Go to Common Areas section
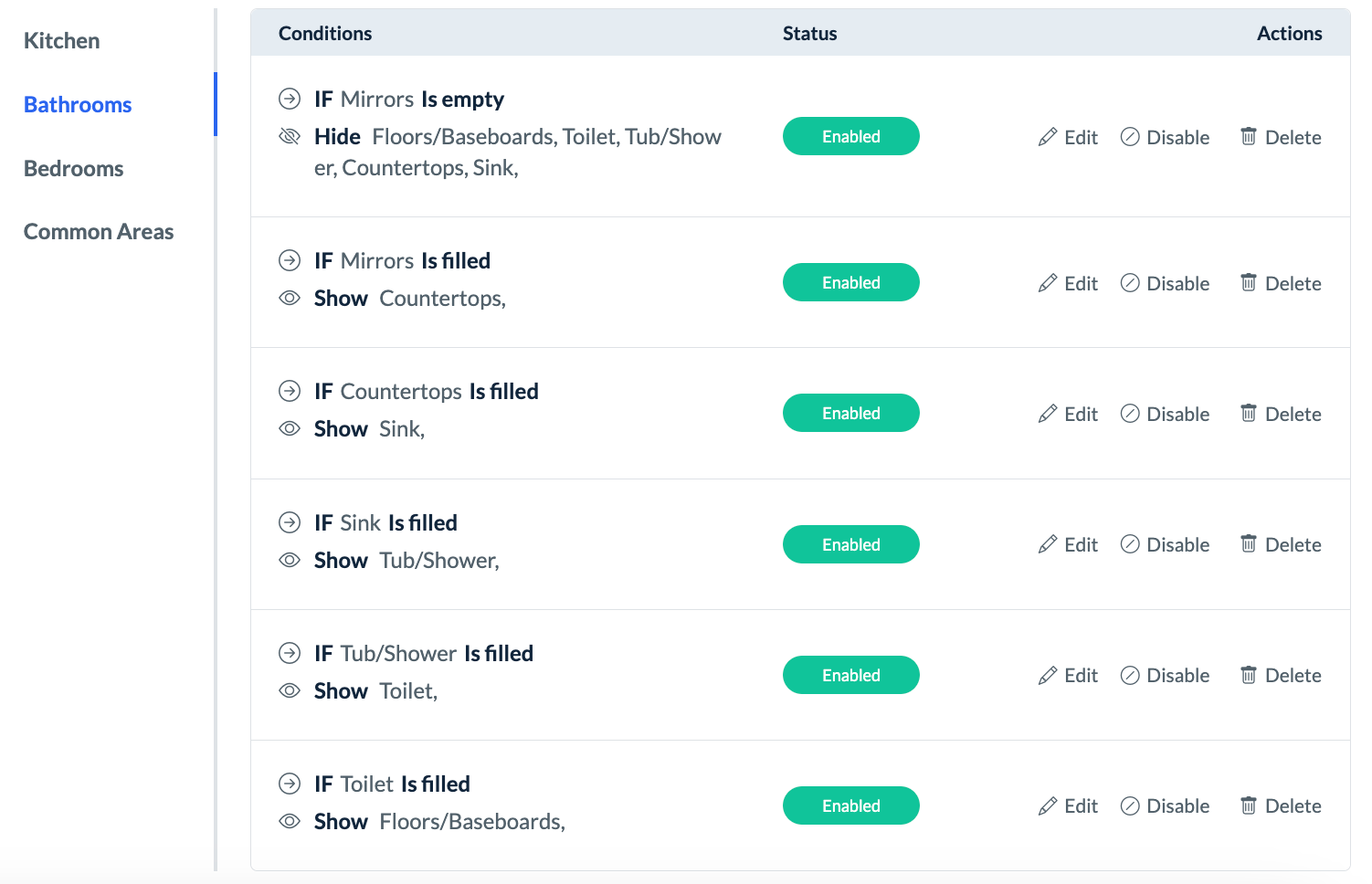This screenshot has height=884, width=1372. 99,232
